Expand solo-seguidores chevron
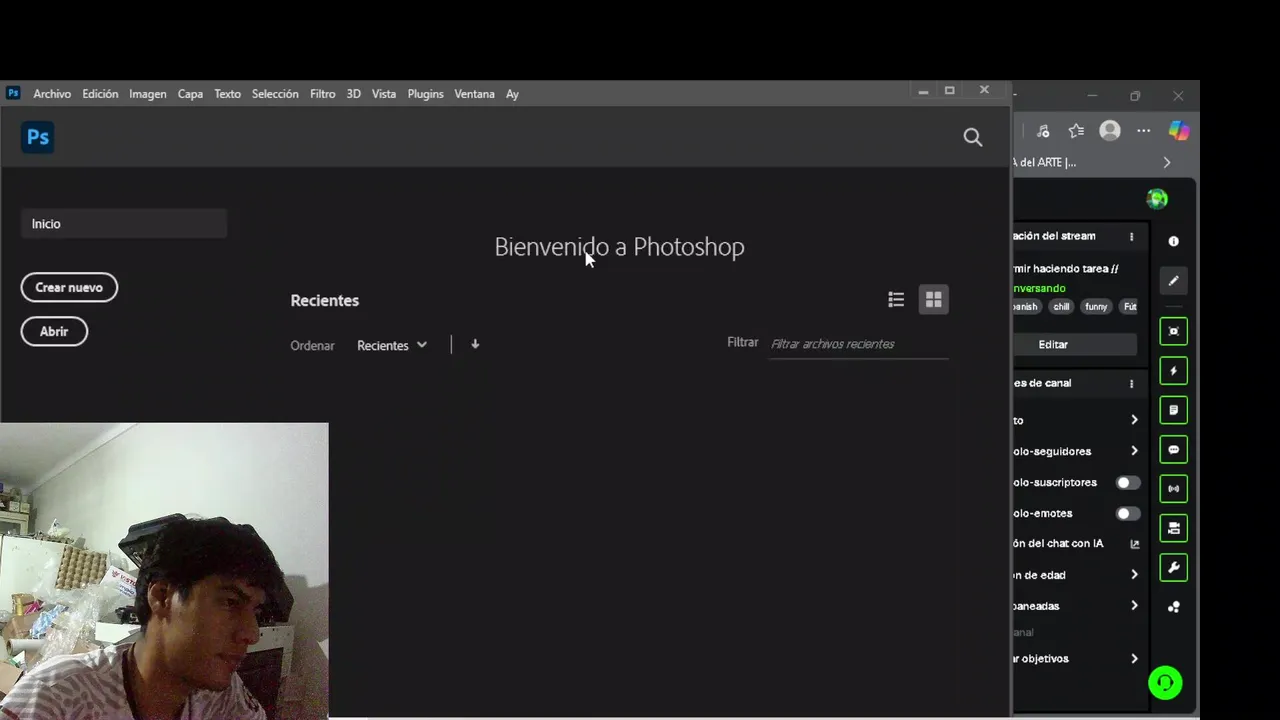 click(1134, 451)
